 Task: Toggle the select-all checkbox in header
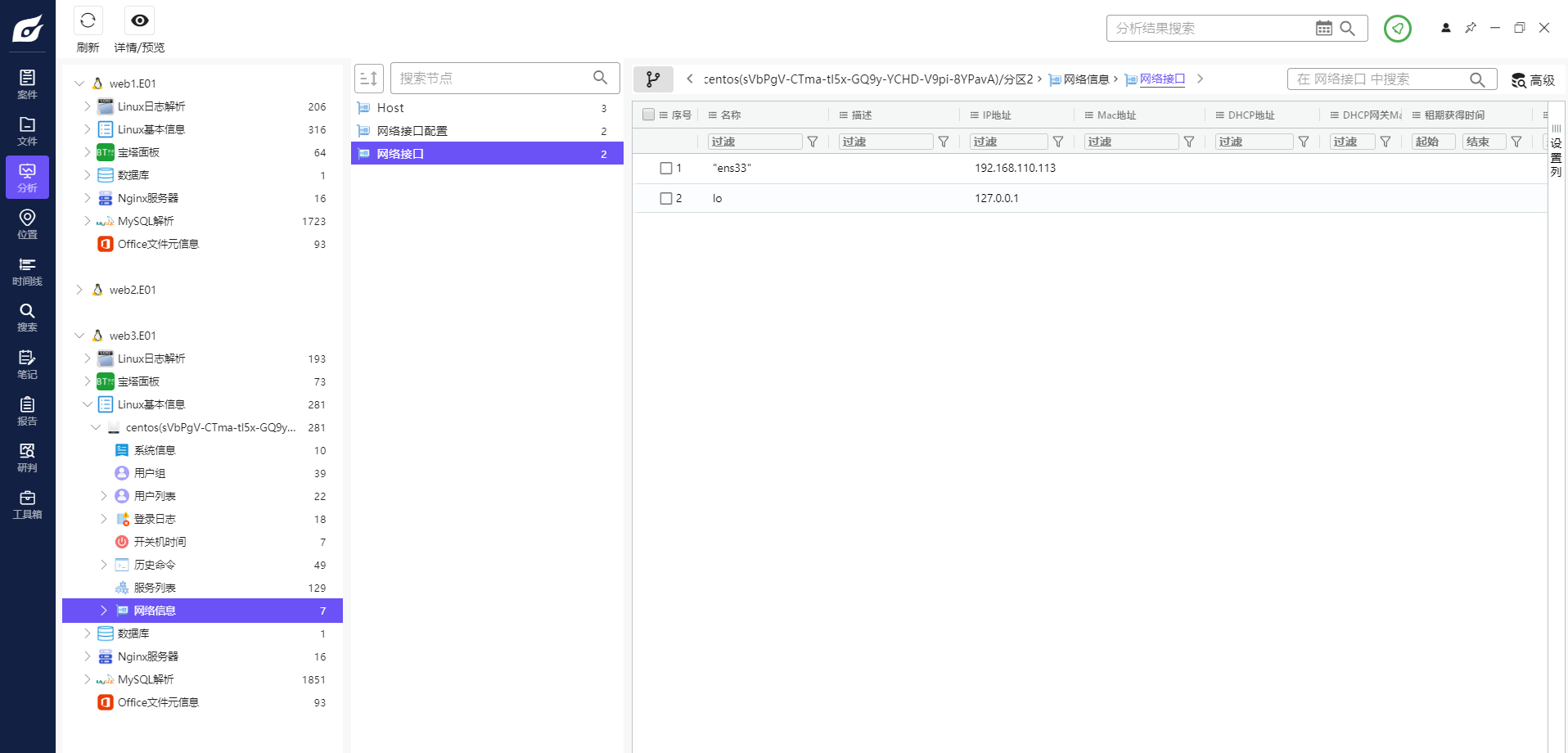(649, 115)
